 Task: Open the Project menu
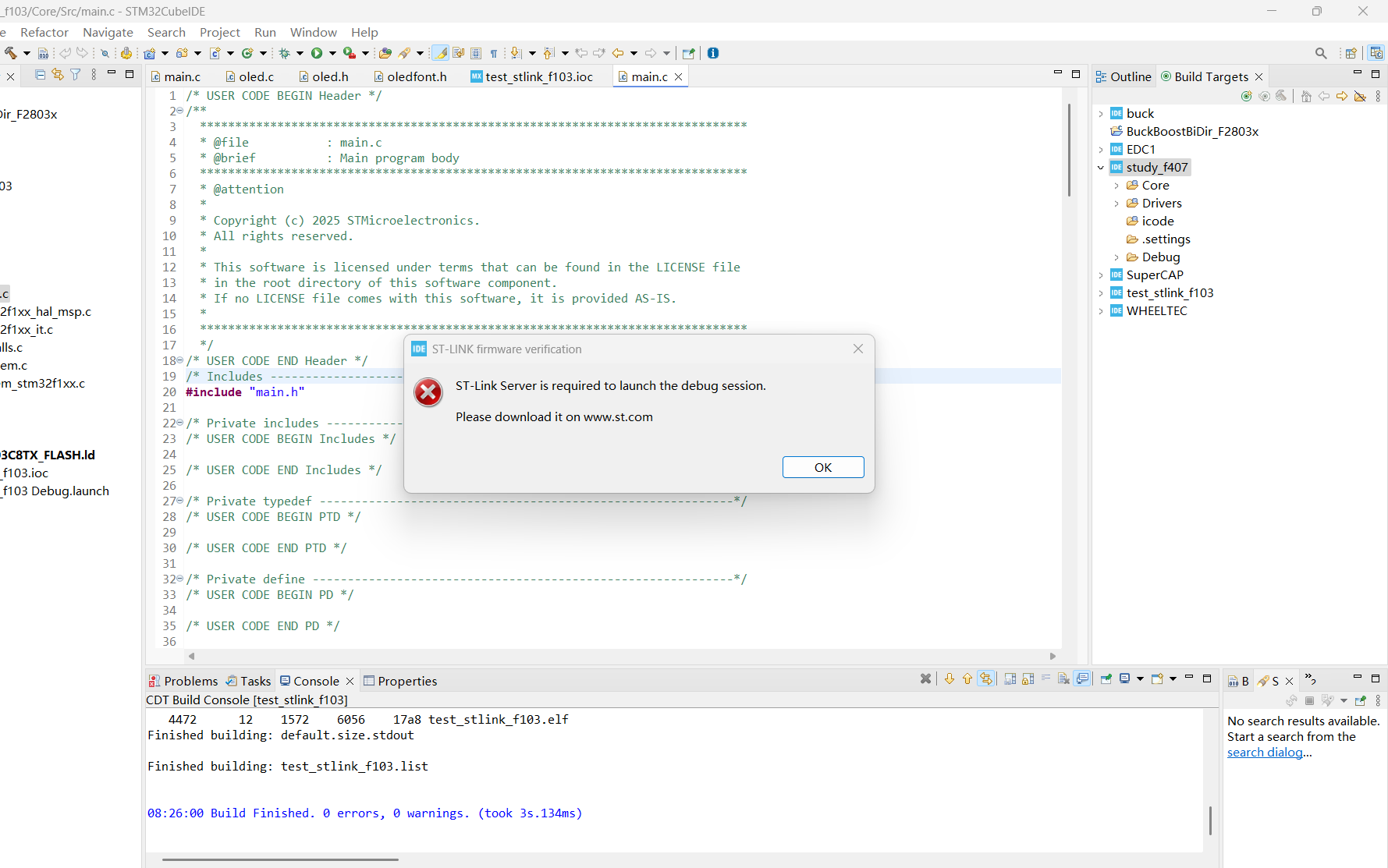click(x=220, y=32)
